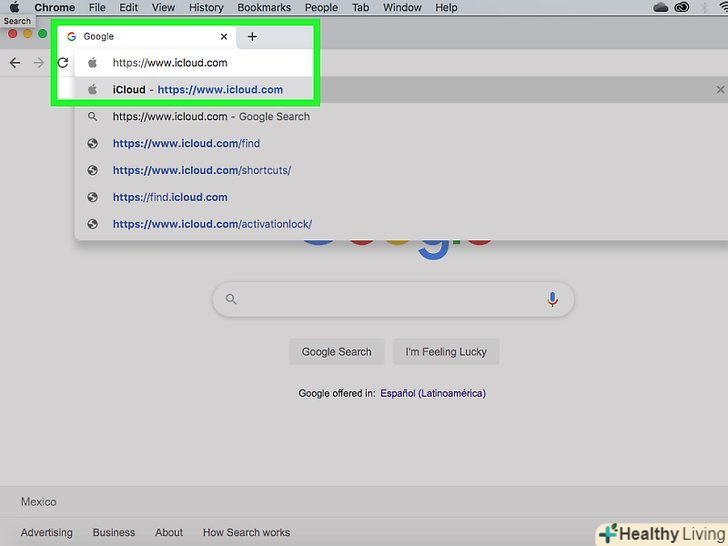Open the Chrome application menu

click(54, 7)
